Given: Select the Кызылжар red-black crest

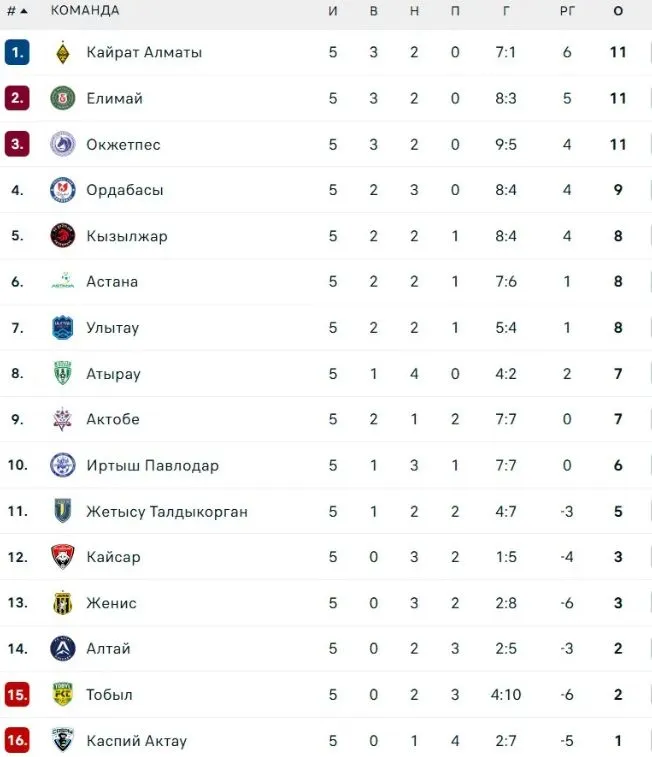Looking at the screenshot, I should click(63, 236).
